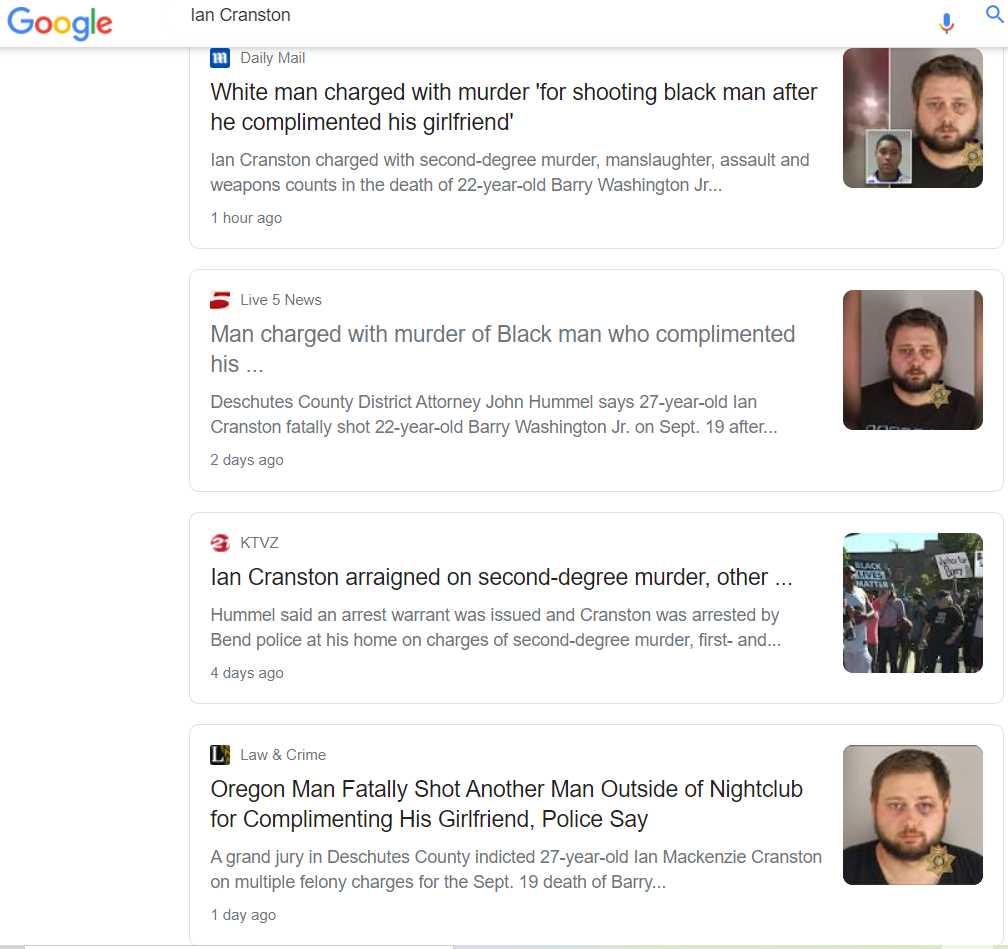Open 'Oregon Man Fatally Shot' Law & Crime headline
This screenshot has width=1008, height=949.
pos(507,804)
